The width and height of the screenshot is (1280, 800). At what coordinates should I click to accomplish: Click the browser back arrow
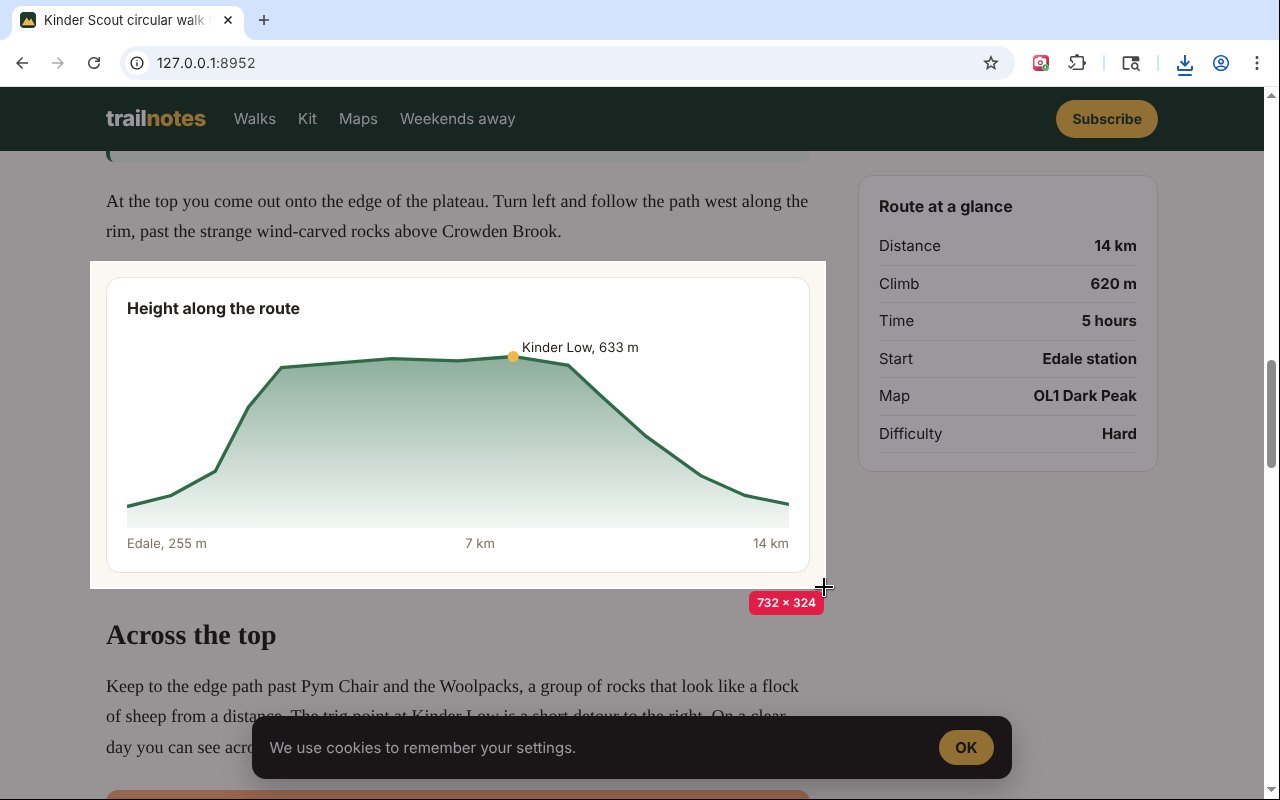tap(22, 63)
